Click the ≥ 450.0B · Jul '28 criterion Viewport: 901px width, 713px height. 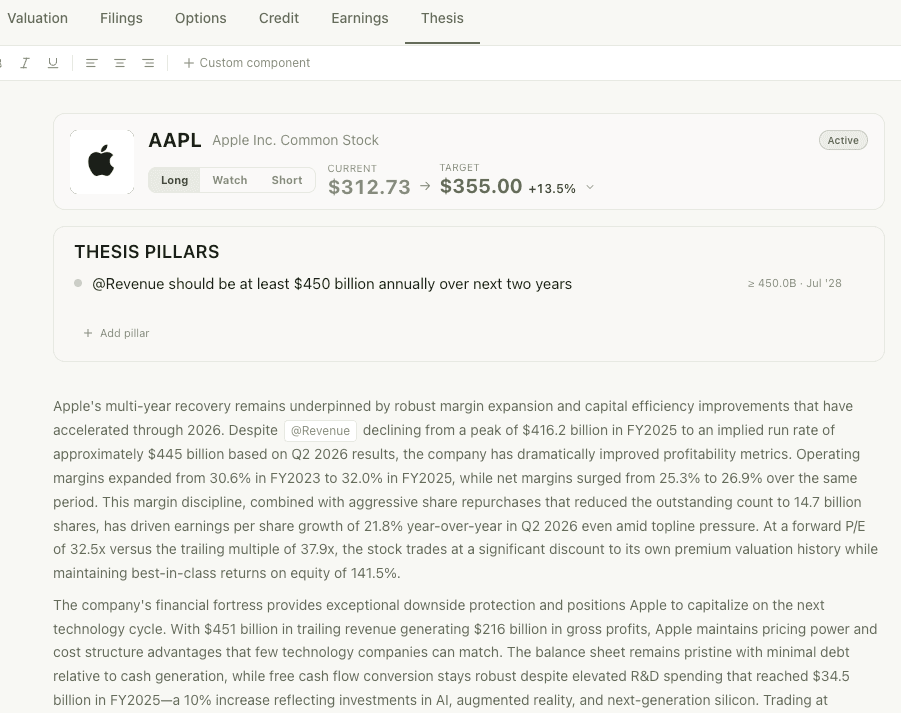[795, 283]
